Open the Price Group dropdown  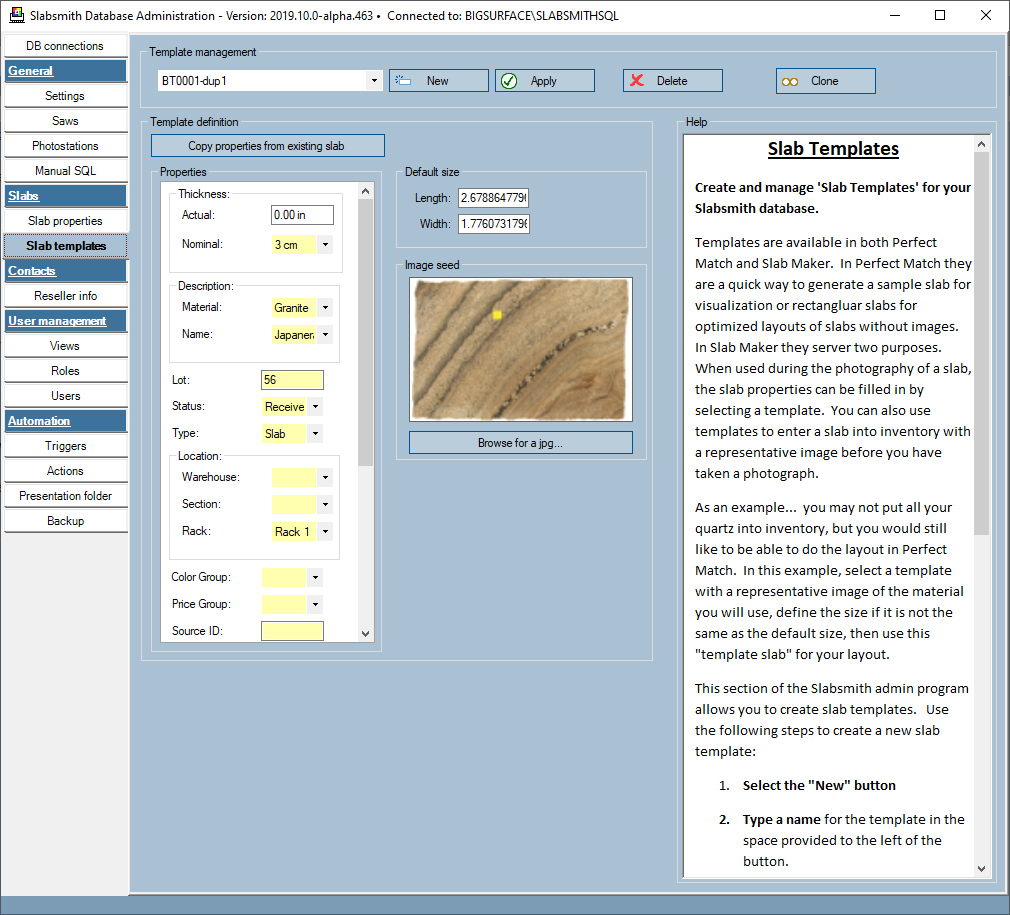click(315, 605)
